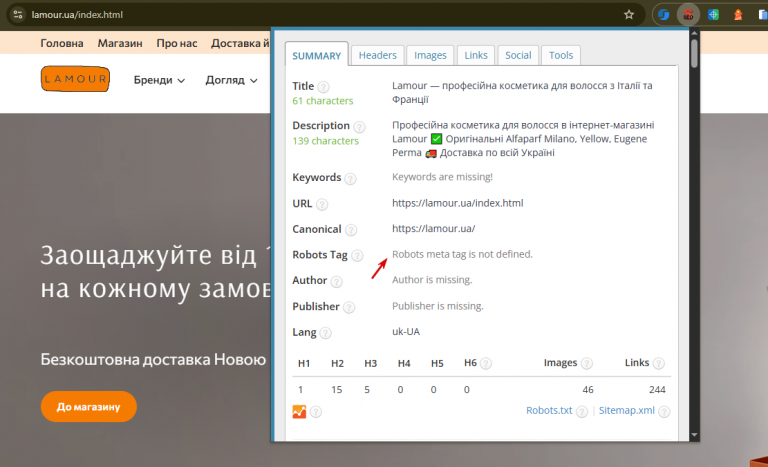768x467 pixels.
Task: Open the Robots.txt link
Action: point(549,410)
